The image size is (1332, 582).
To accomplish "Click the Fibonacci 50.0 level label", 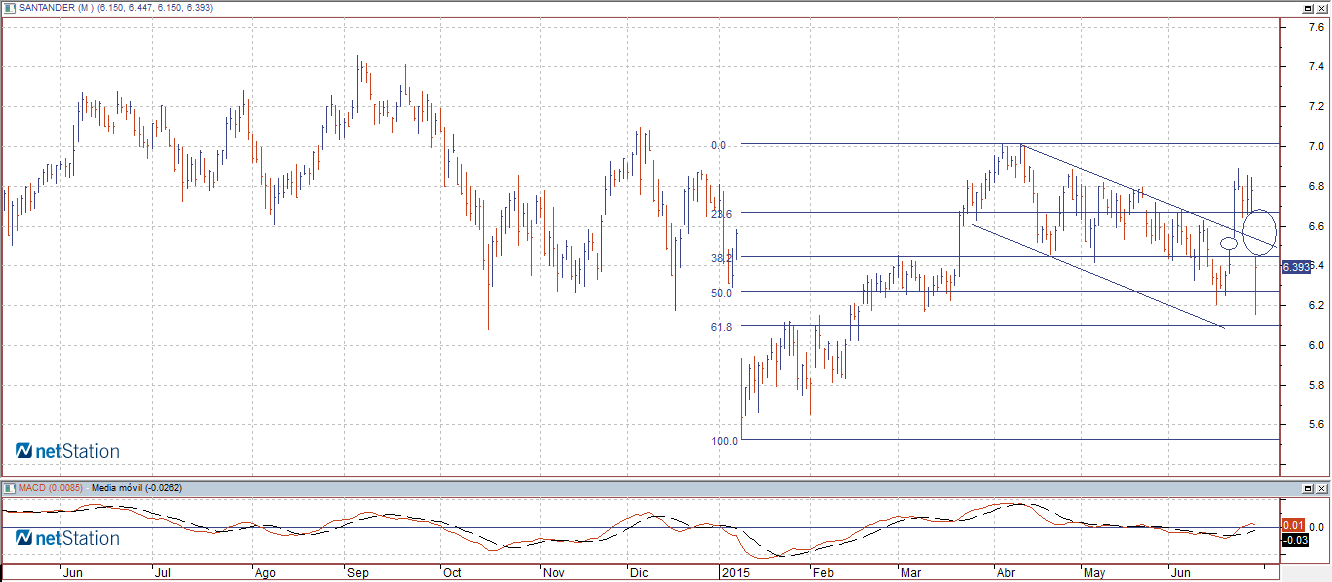I will (721, 293).
